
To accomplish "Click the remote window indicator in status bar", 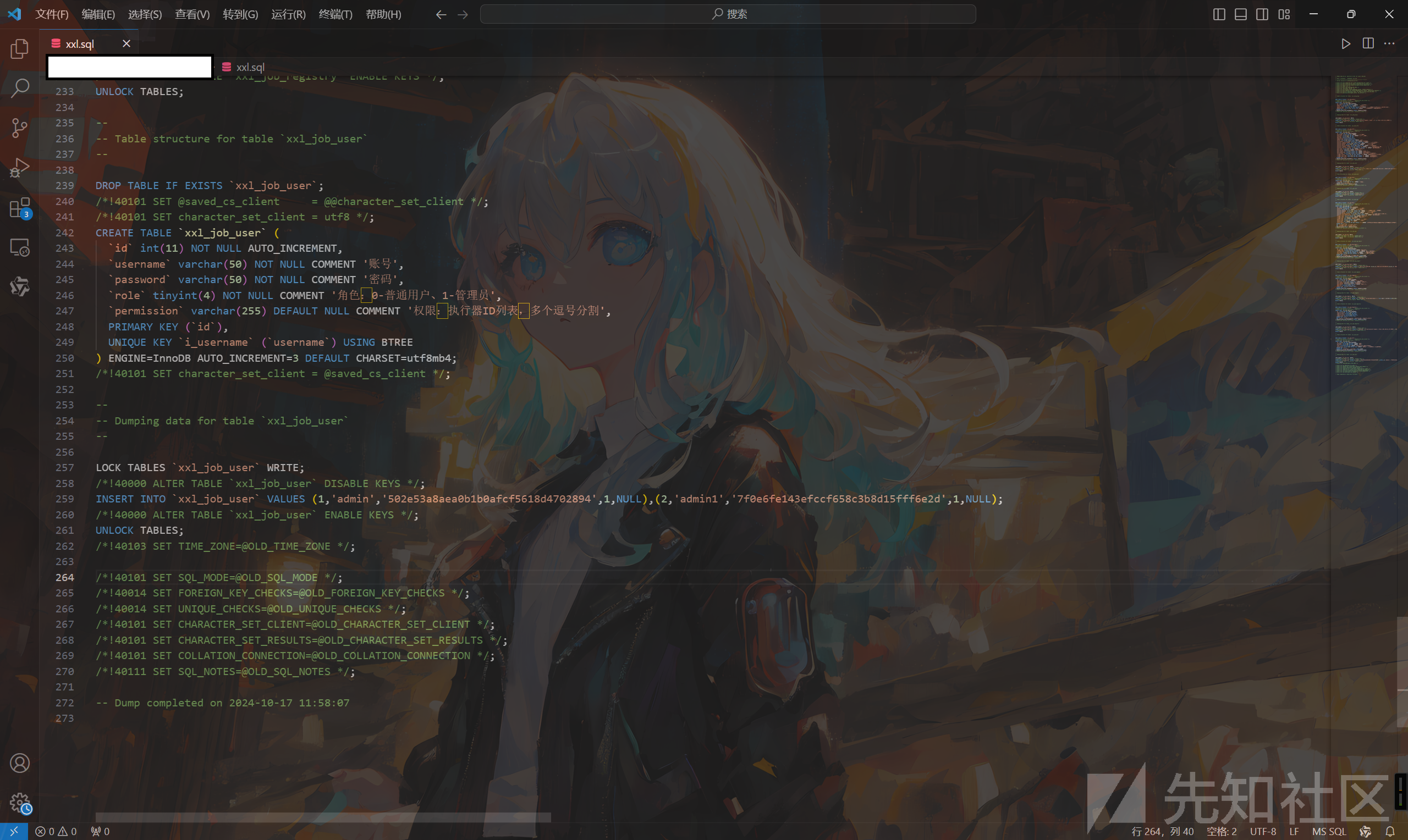I will (14, 832).
